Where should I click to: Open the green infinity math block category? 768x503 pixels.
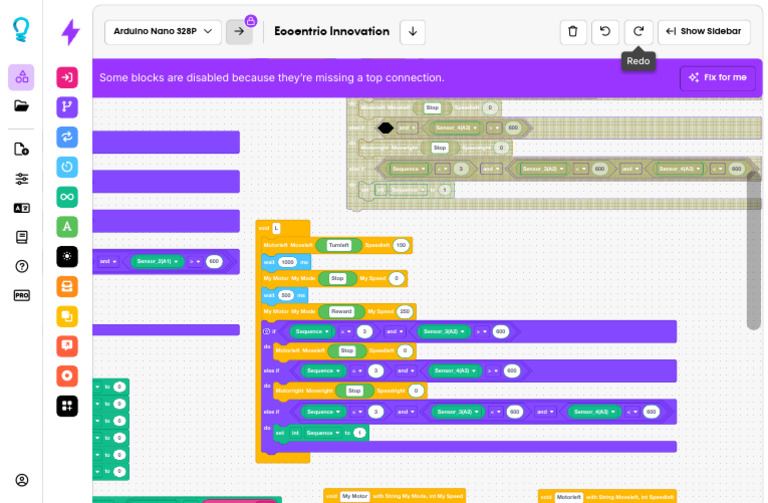pos(67,197)
